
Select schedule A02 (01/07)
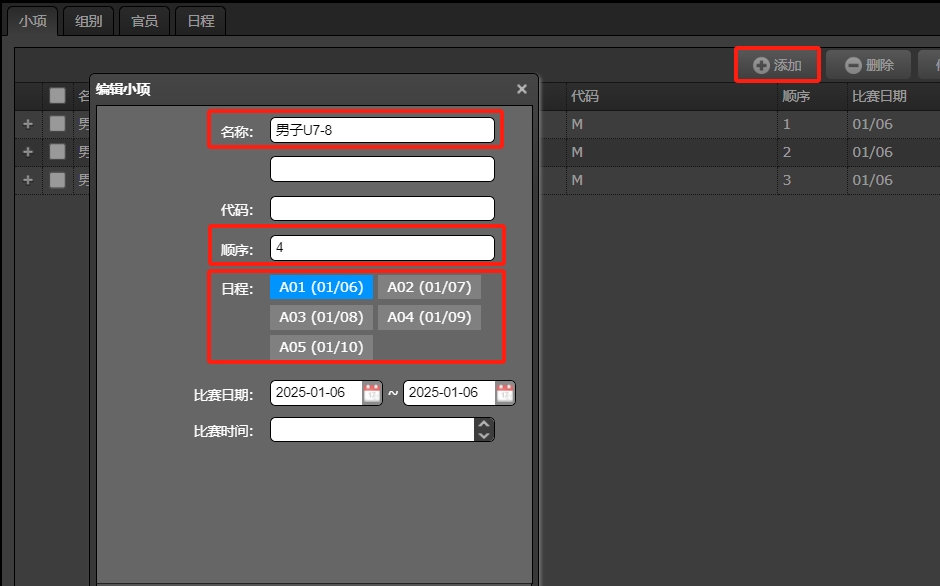tap(429, 287)
